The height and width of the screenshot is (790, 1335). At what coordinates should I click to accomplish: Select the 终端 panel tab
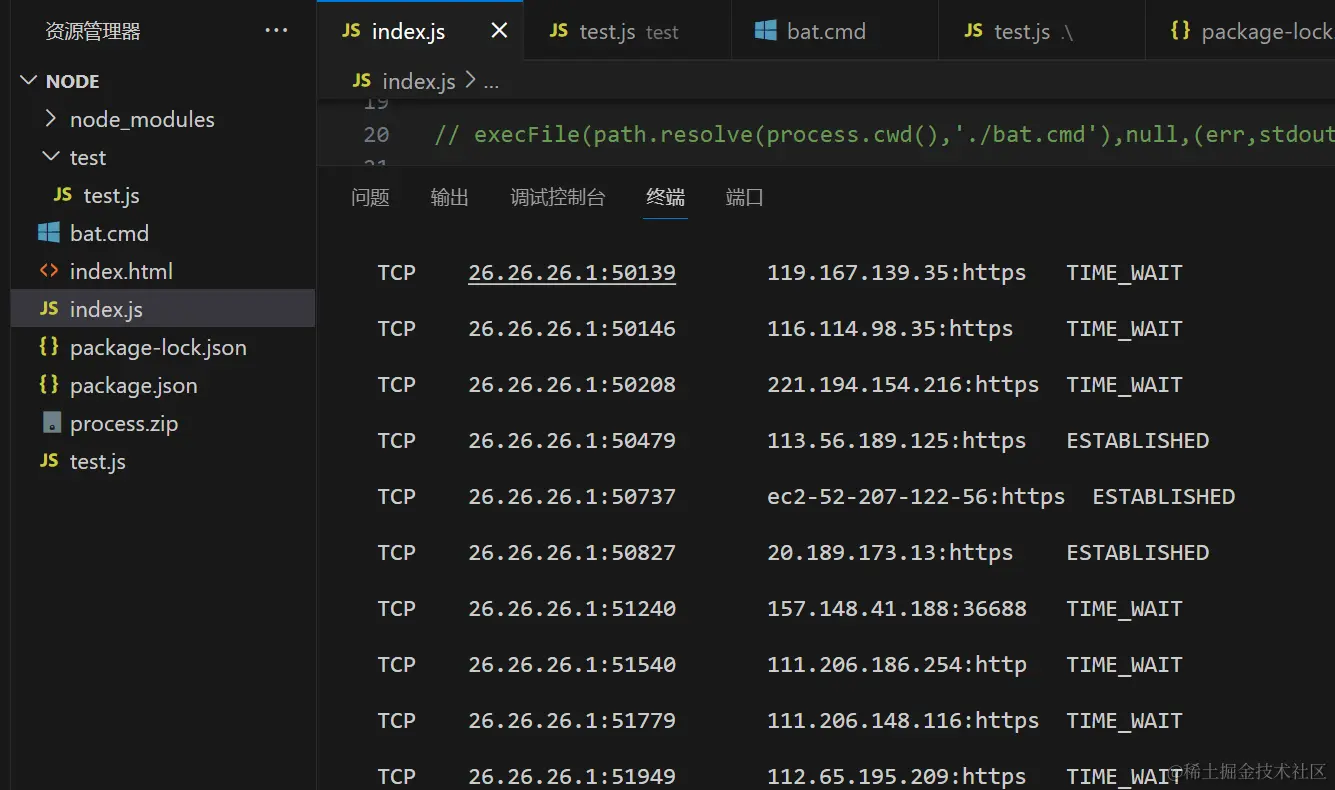click(665, 197)
